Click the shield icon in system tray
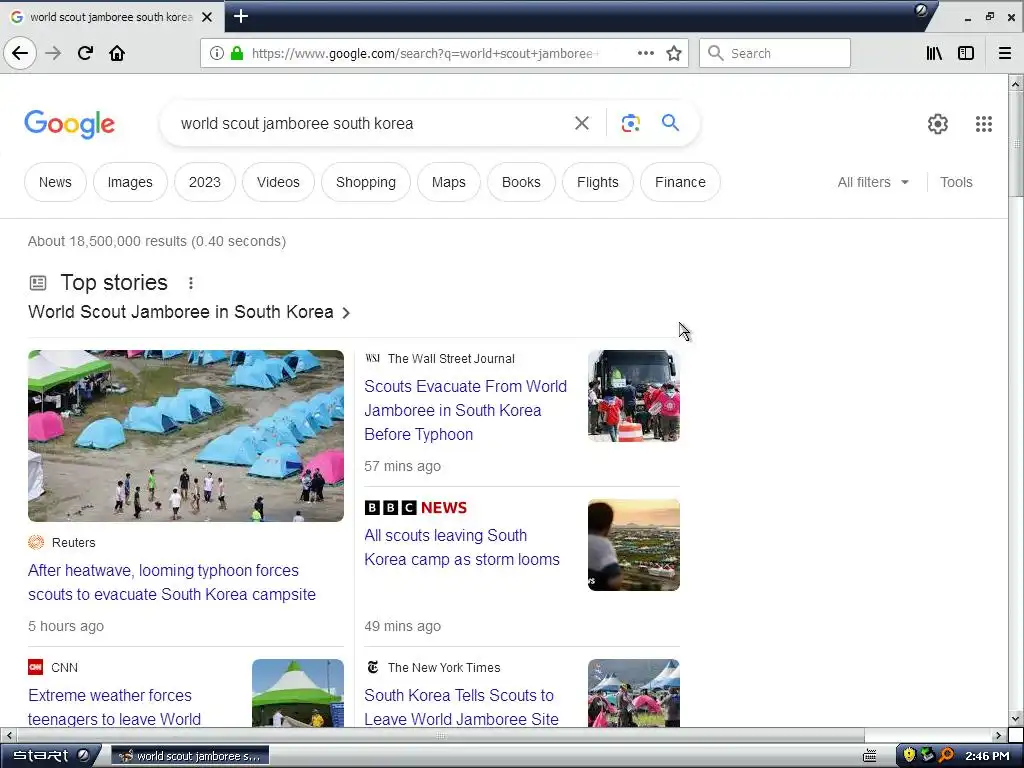 908,755
